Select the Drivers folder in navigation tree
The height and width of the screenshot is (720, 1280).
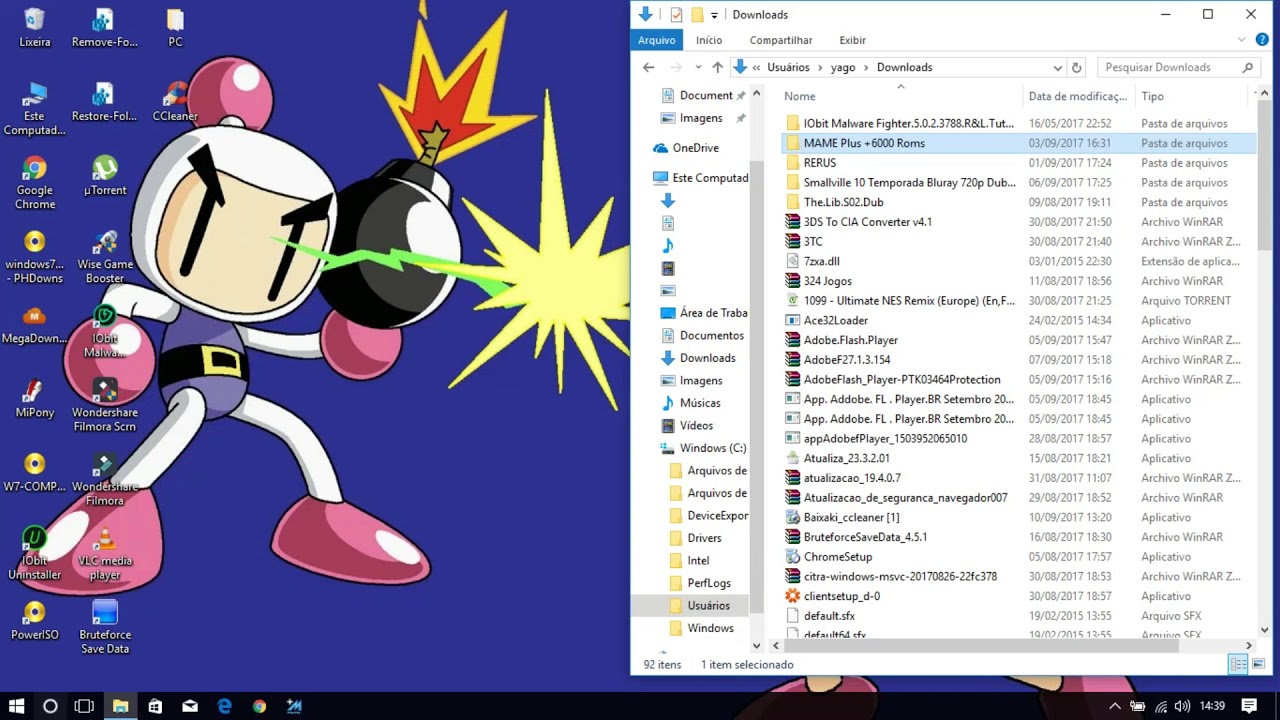tap(704, 538)
